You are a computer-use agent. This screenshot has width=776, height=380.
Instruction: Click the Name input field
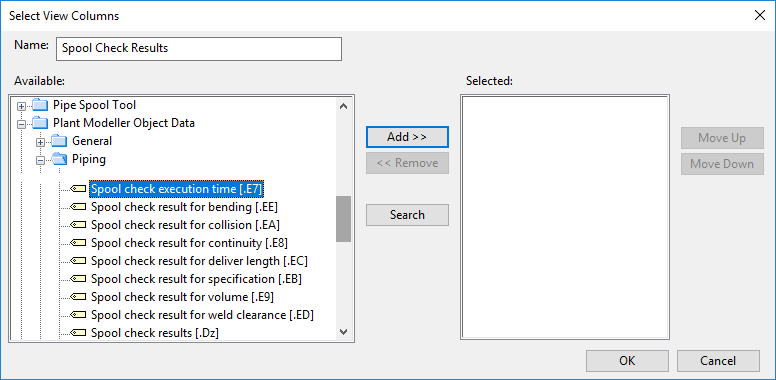pyautogui.click(x=199, y=48)
